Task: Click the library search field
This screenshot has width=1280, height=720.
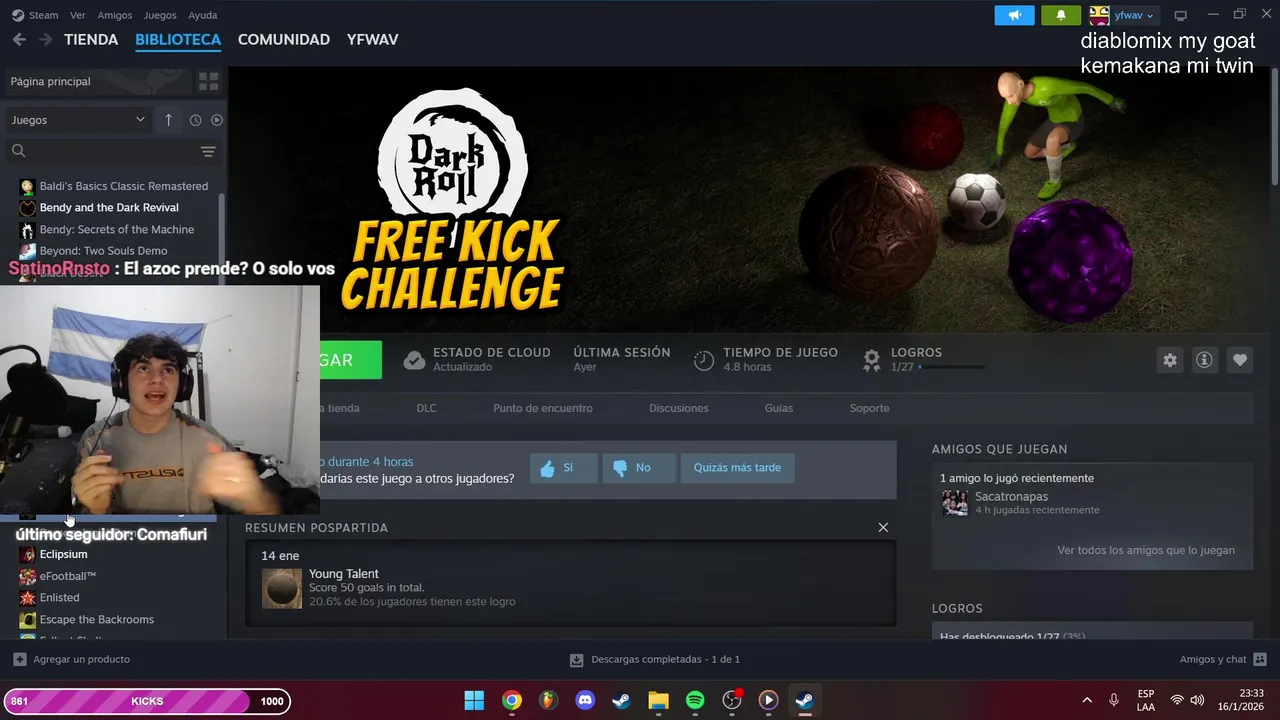Action: (100, 151)
